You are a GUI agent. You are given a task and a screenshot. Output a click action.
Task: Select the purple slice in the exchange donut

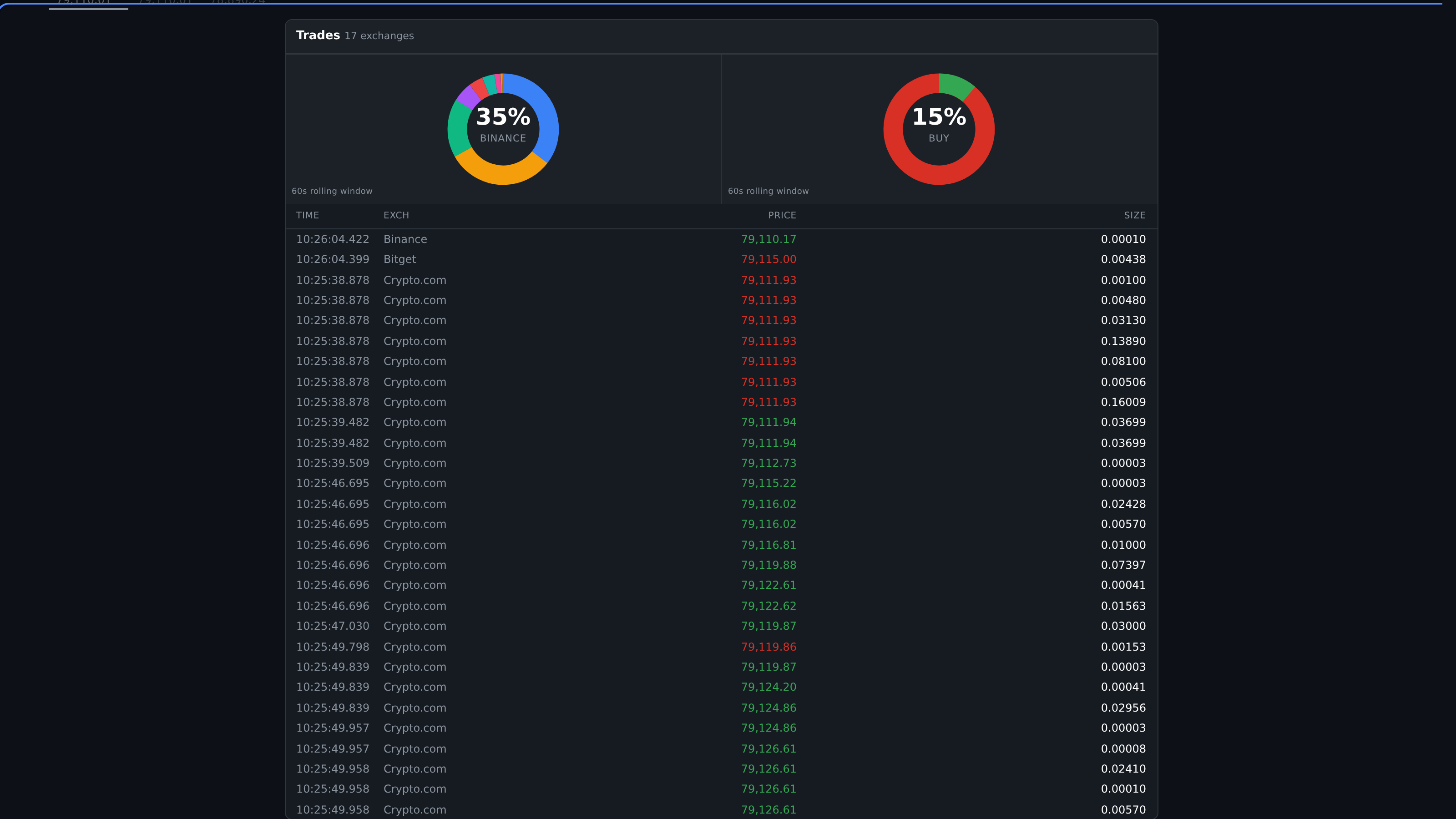click(x=469, y=97)
